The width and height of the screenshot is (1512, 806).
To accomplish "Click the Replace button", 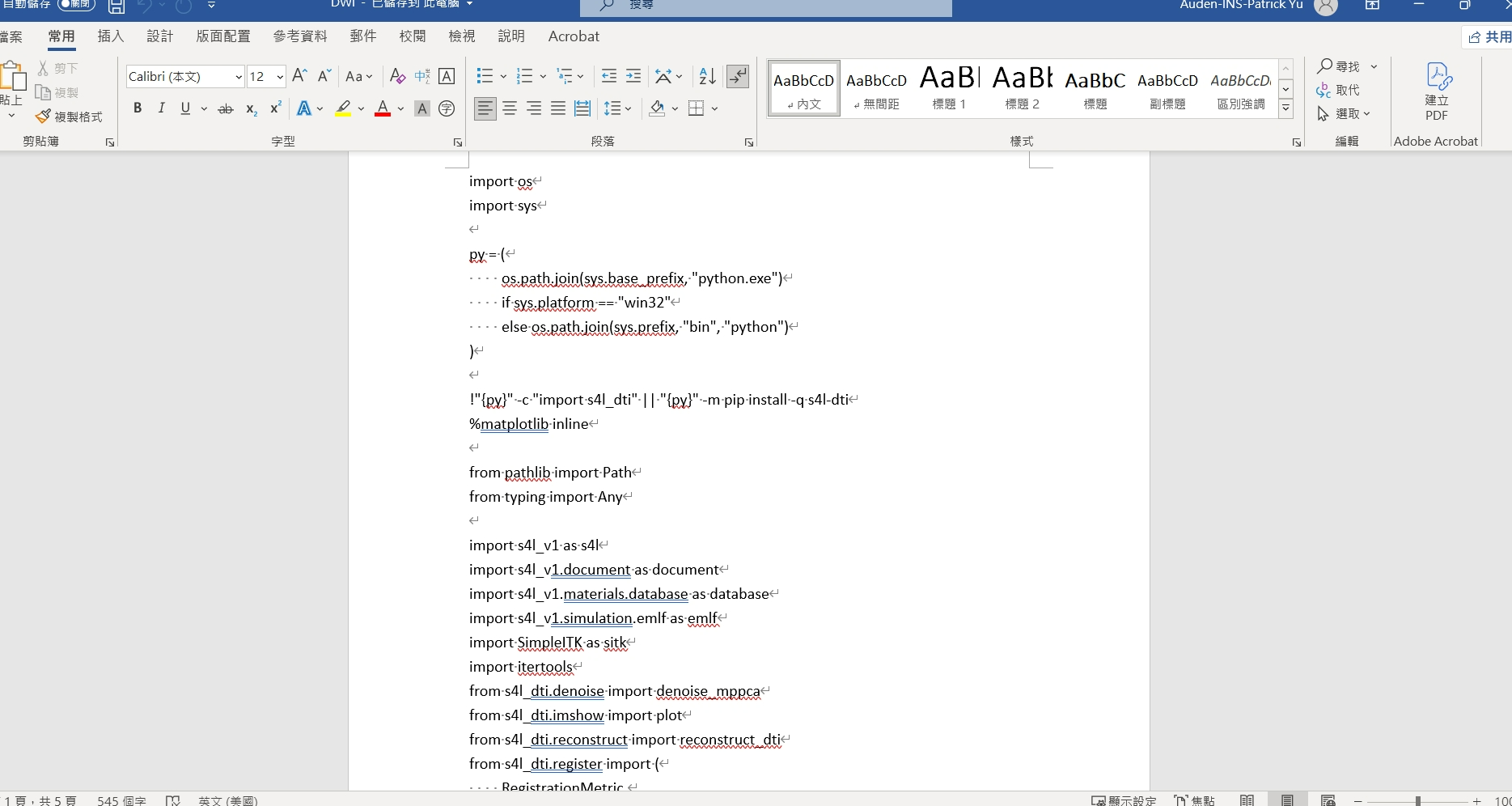I will [x=1338, y=90].
